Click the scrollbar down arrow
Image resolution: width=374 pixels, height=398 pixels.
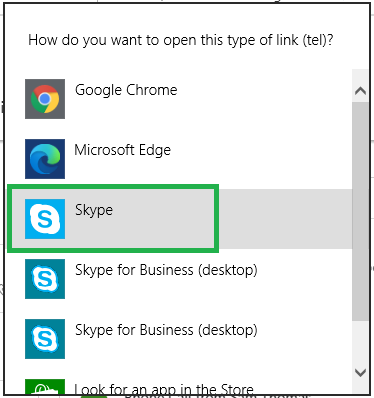click(x=360, y=372)
